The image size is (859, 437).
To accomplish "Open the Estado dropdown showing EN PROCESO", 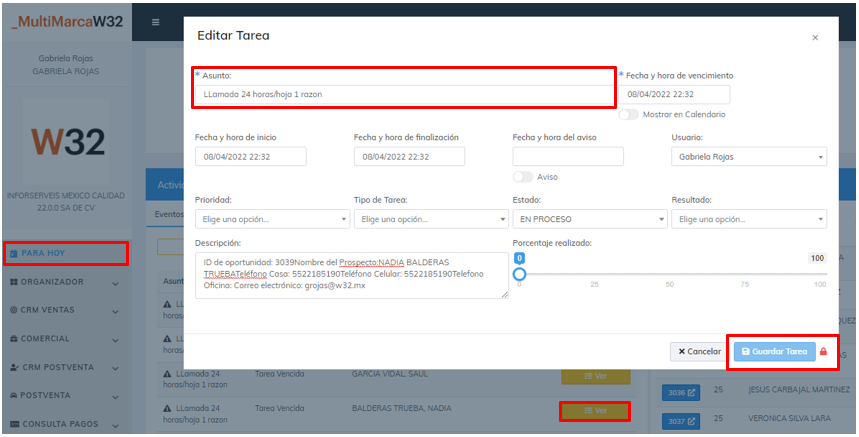I will point(590,219).
